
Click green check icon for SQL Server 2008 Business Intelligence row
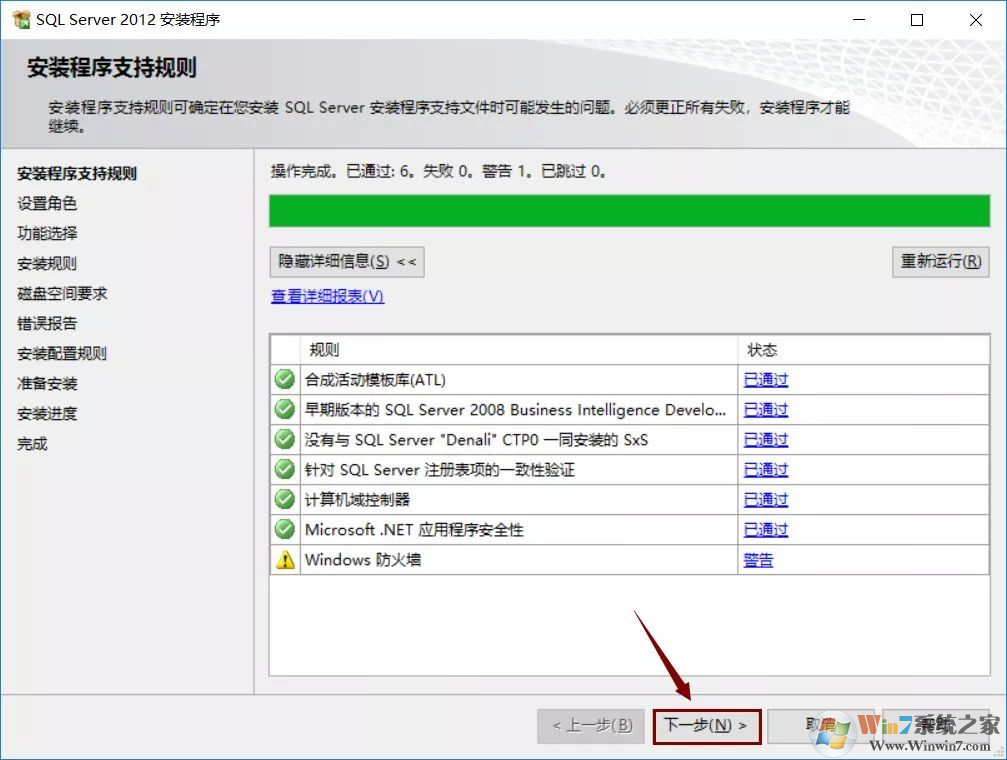click(x=285, y=409)
